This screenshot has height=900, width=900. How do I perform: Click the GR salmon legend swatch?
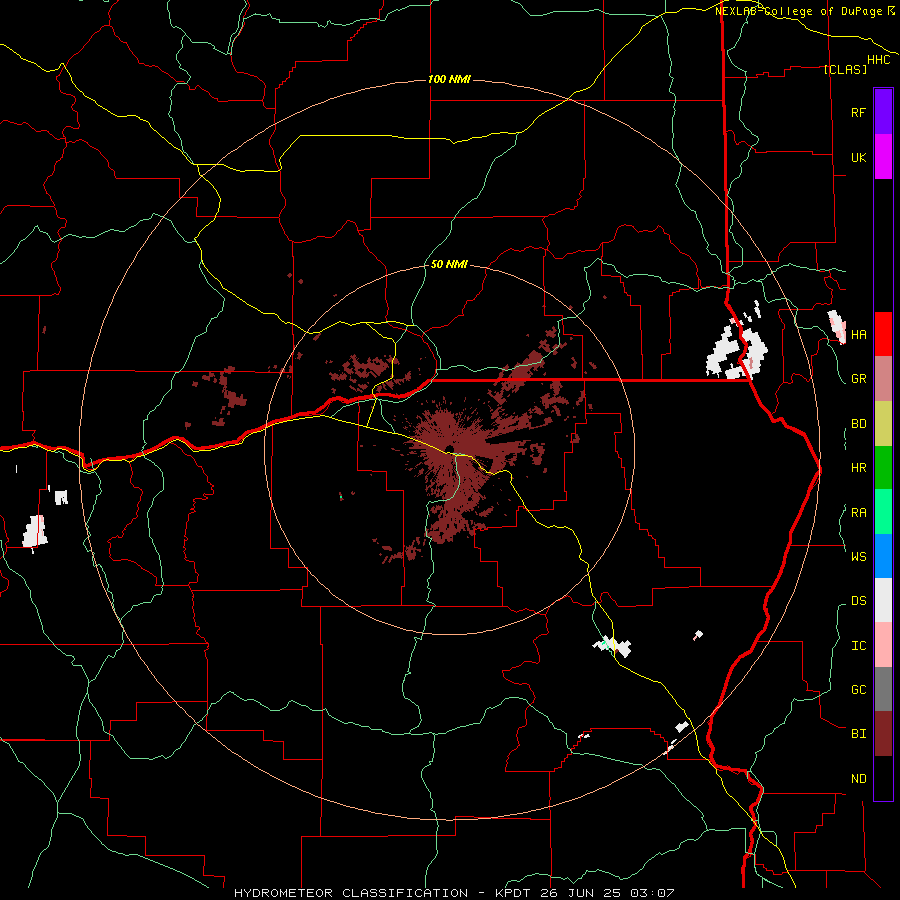tap(883, 378)
